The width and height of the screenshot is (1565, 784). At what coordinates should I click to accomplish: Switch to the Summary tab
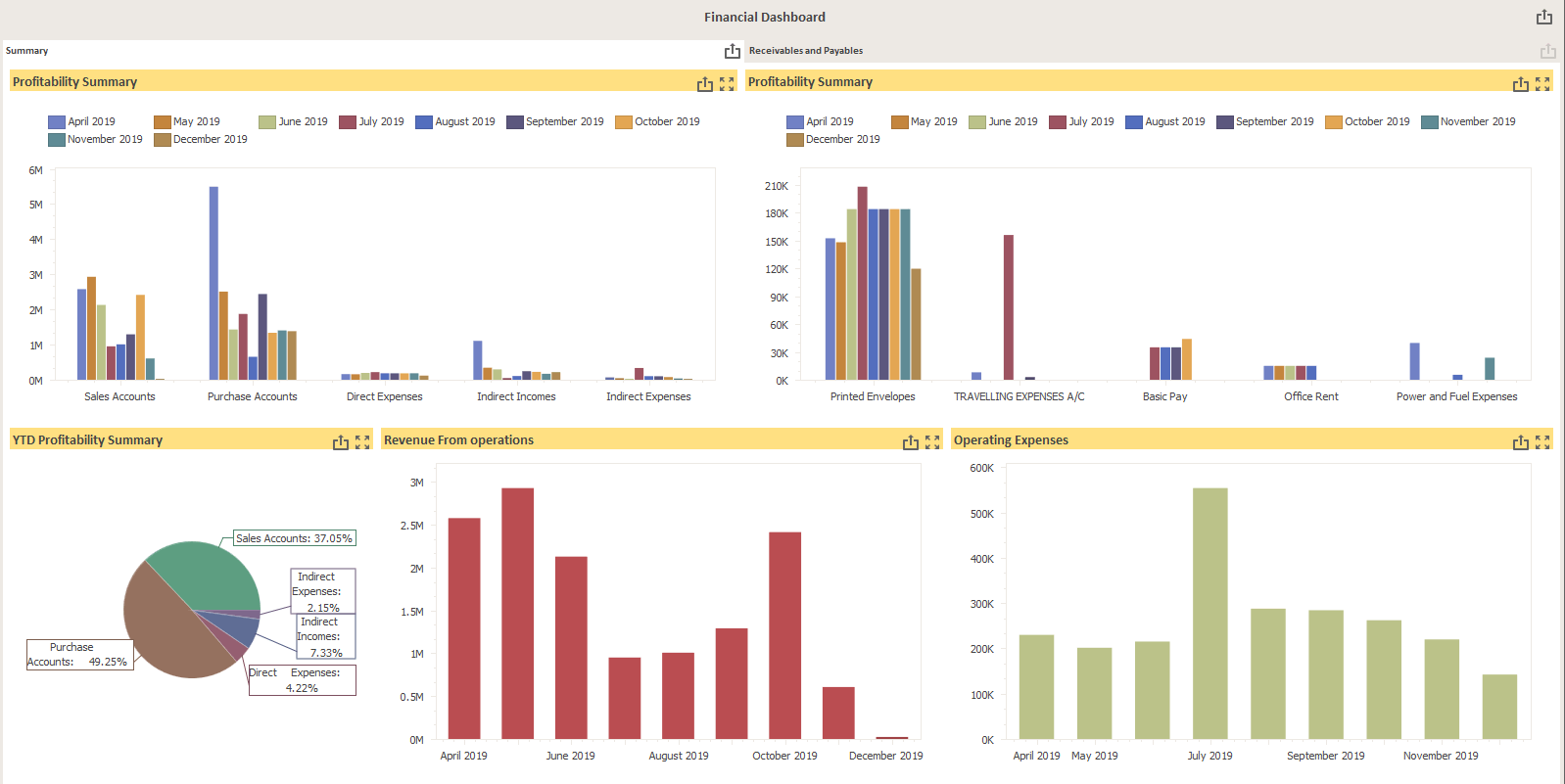pos(27,51)
